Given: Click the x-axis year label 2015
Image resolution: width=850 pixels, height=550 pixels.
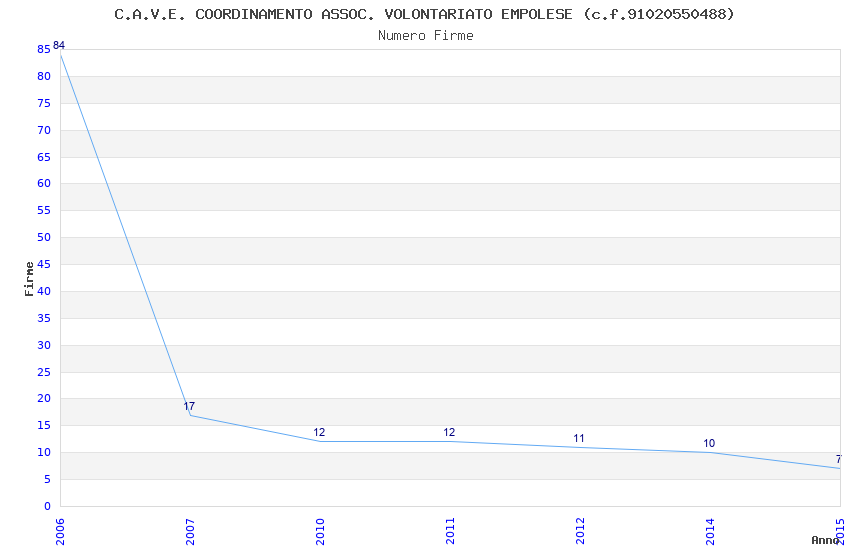Looking at the screenshot, I should (x=840, y=532).
